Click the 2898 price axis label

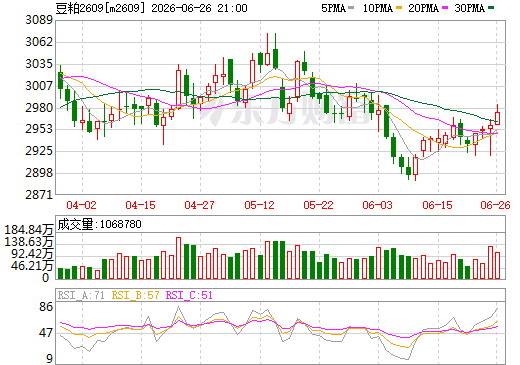[x=39, y=173]
